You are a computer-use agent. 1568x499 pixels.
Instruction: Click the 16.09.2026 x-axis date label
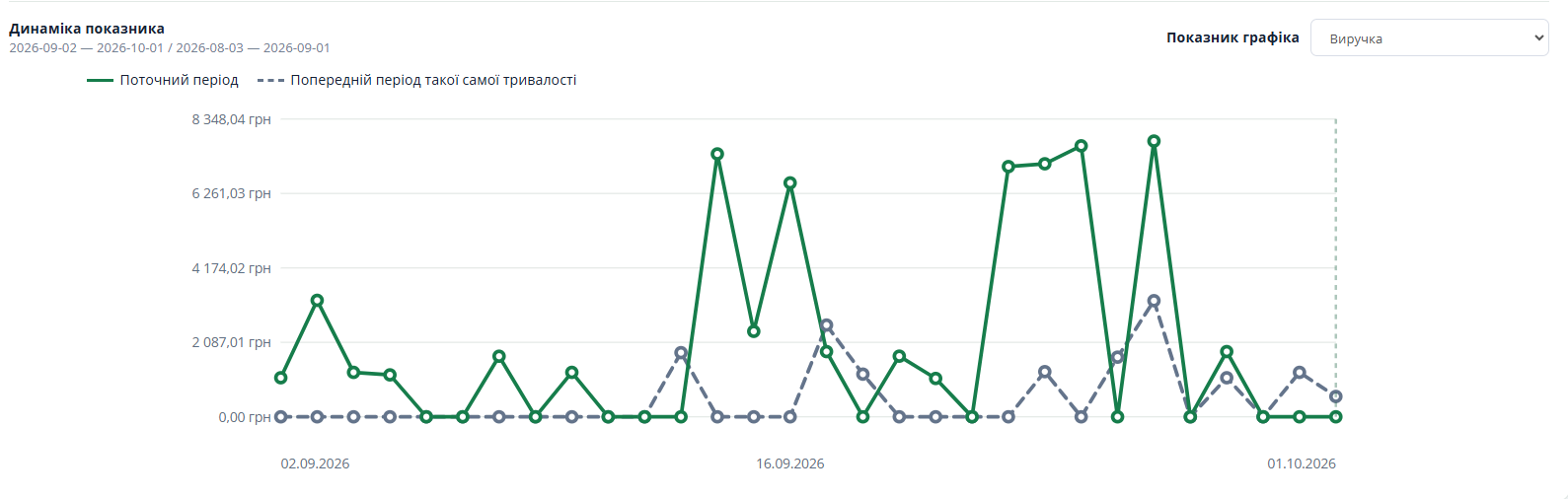click(x=790, y=463)
